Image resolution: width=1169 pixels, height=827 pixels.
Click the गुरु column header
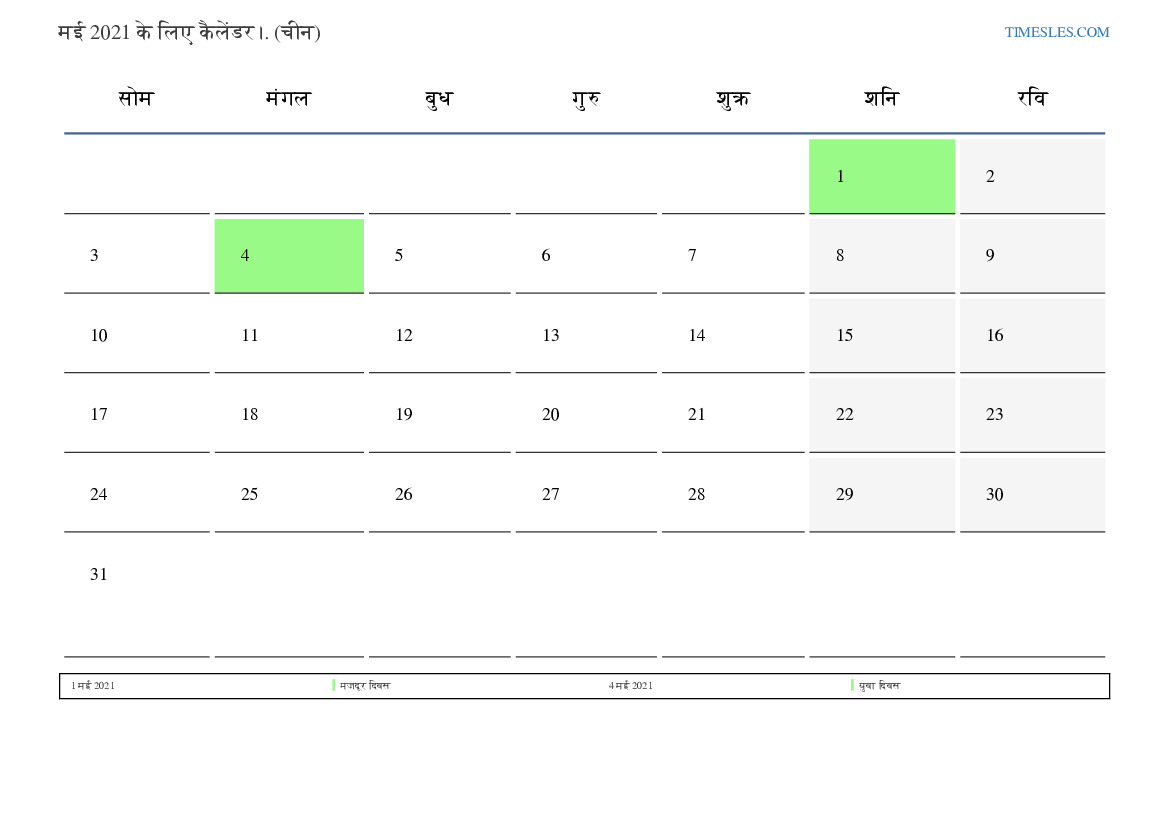coord(586,98)
